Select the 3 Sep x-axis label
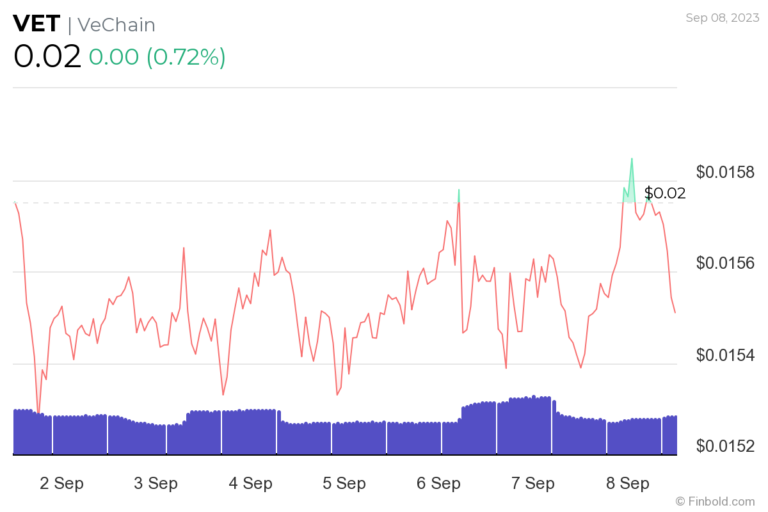768x512 pixels. (155, 483)
